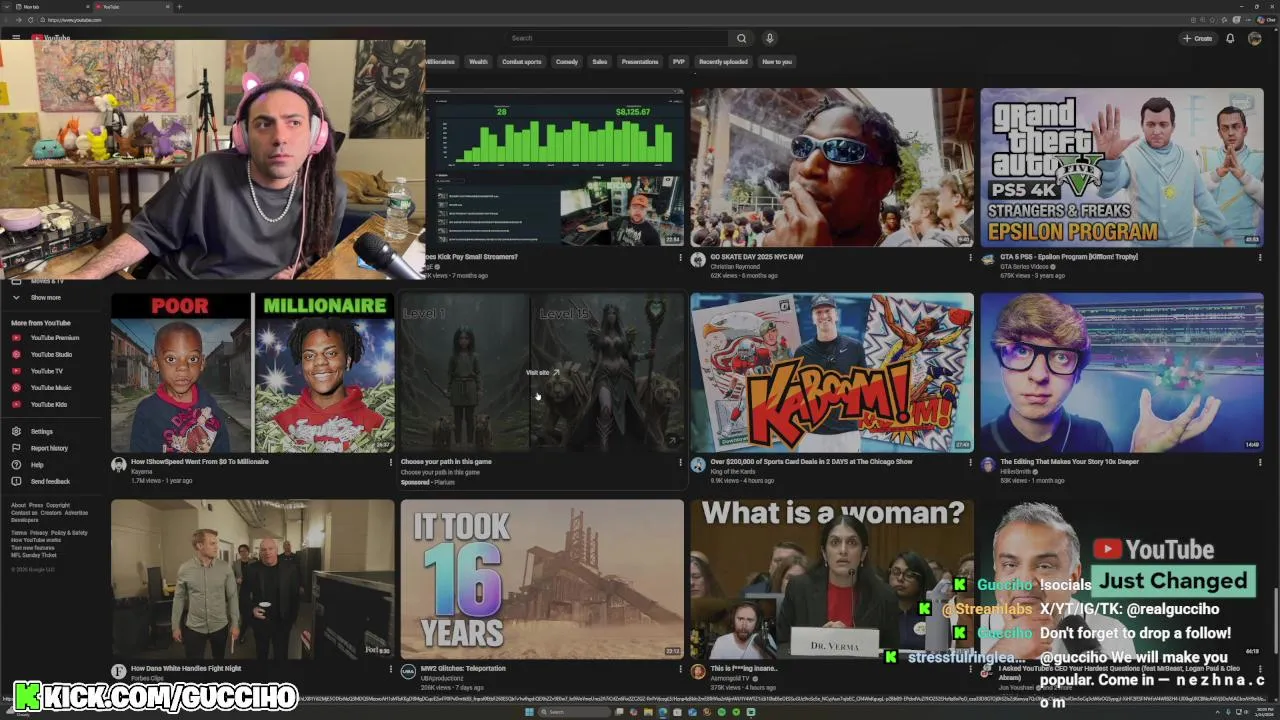Select the New to you chip
This screenshot has height=720, width=1280.
(x=777, y=62)
